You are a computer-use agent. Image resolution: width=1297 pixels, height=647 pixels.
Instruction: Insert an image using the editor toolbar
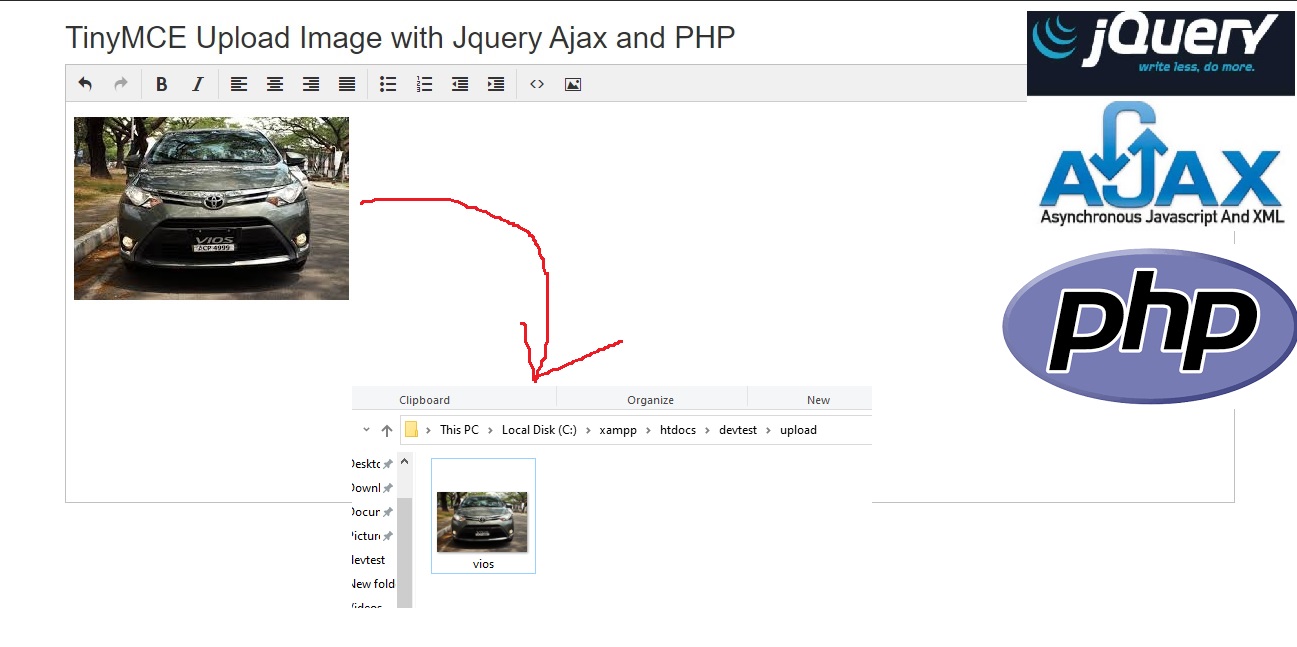pos(572,84)
